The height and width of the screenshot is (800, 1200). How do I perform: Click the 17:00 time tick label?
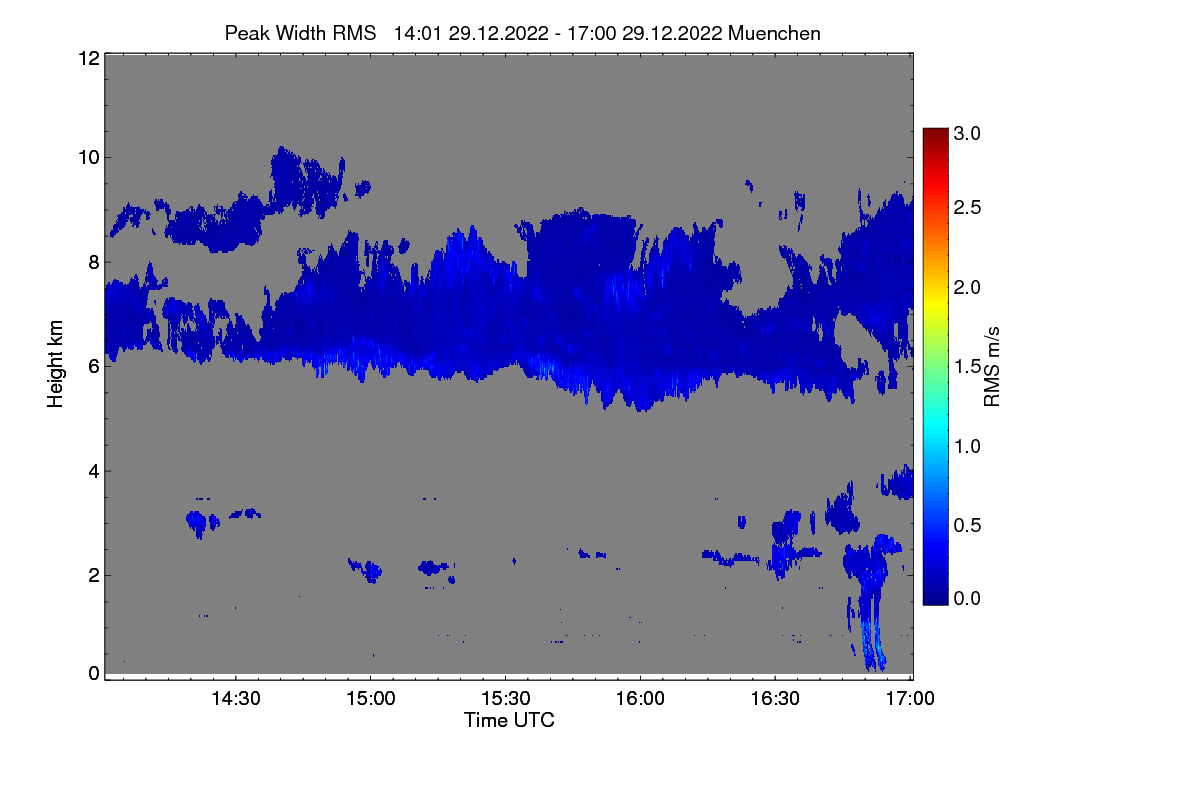pos(909,699)
